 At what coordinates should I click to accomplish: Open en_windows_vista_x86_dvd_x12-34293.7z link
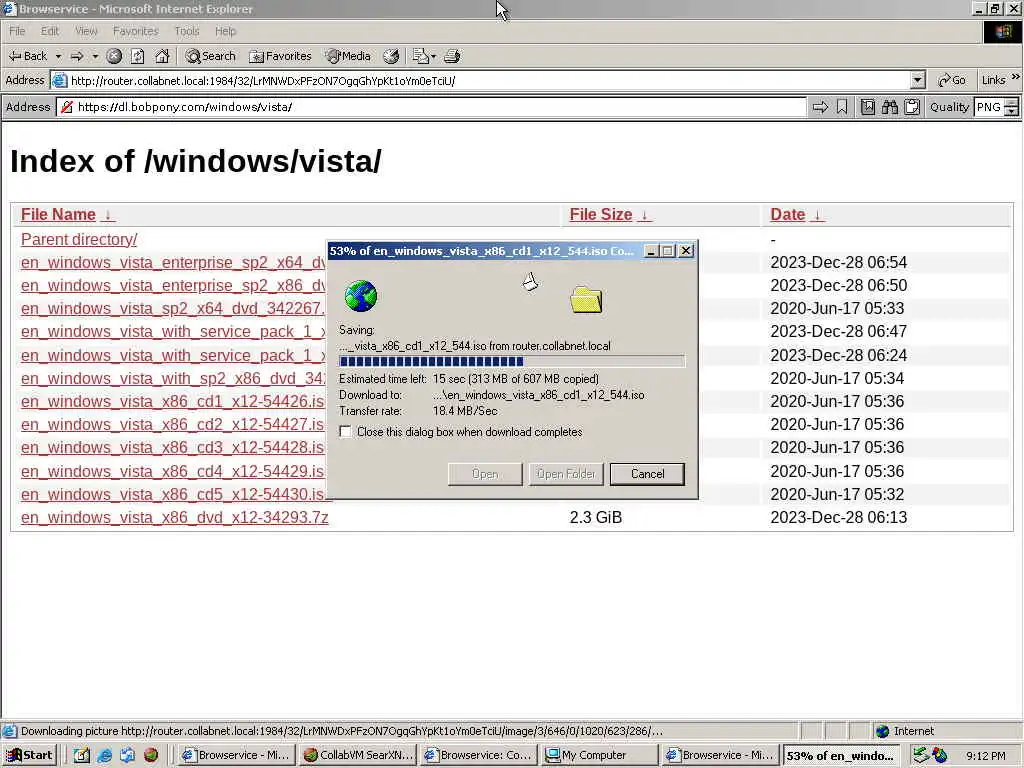click(174, 518)
